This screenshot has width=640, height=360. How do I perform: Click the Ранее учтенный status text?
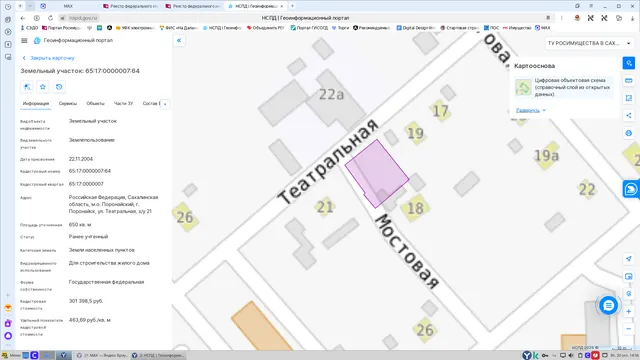click(x=88, y=237)
